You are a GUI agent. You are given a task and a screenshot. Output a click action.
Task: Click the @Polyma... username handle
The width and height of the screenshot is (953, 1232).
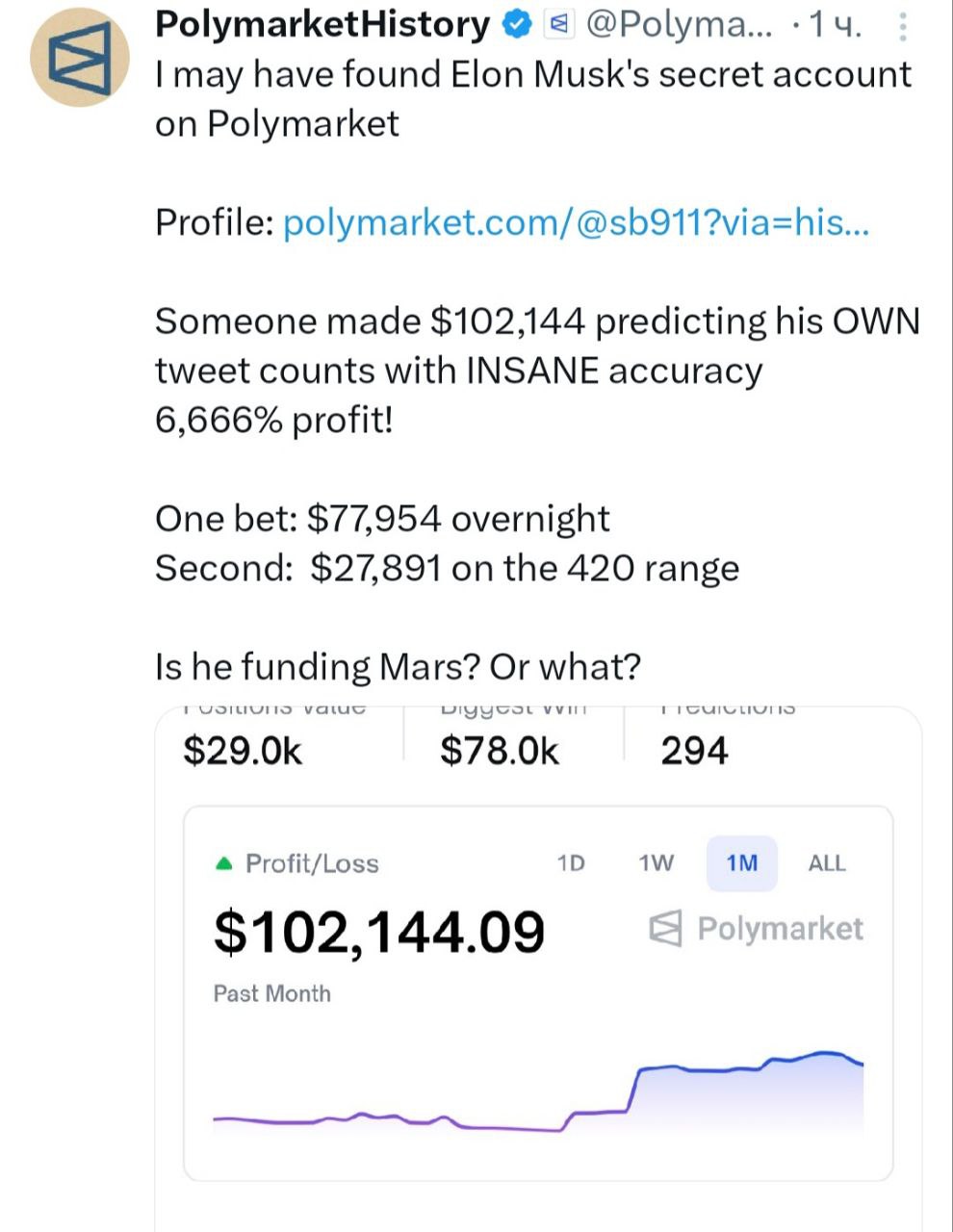tap(678, 25)
